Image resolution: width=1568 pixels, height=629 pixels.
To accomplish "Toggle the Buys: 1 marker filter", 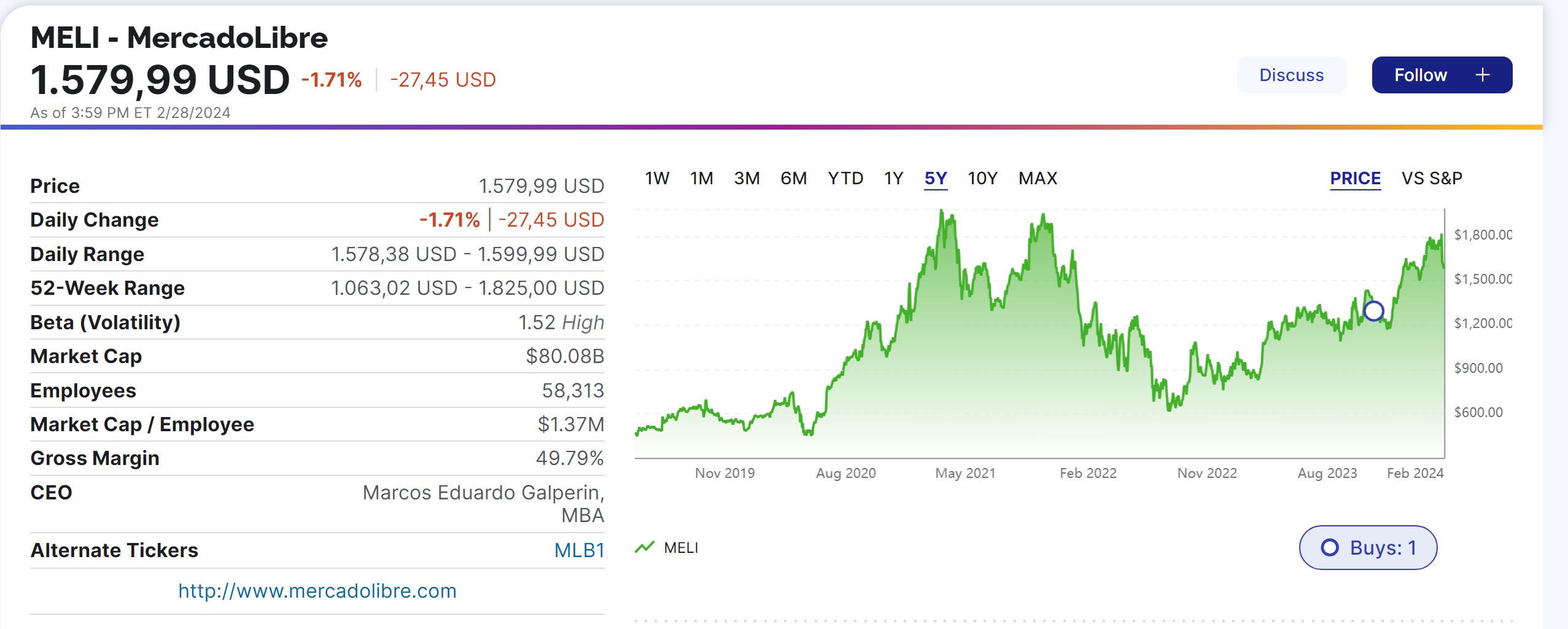I will pos(1368,547).
